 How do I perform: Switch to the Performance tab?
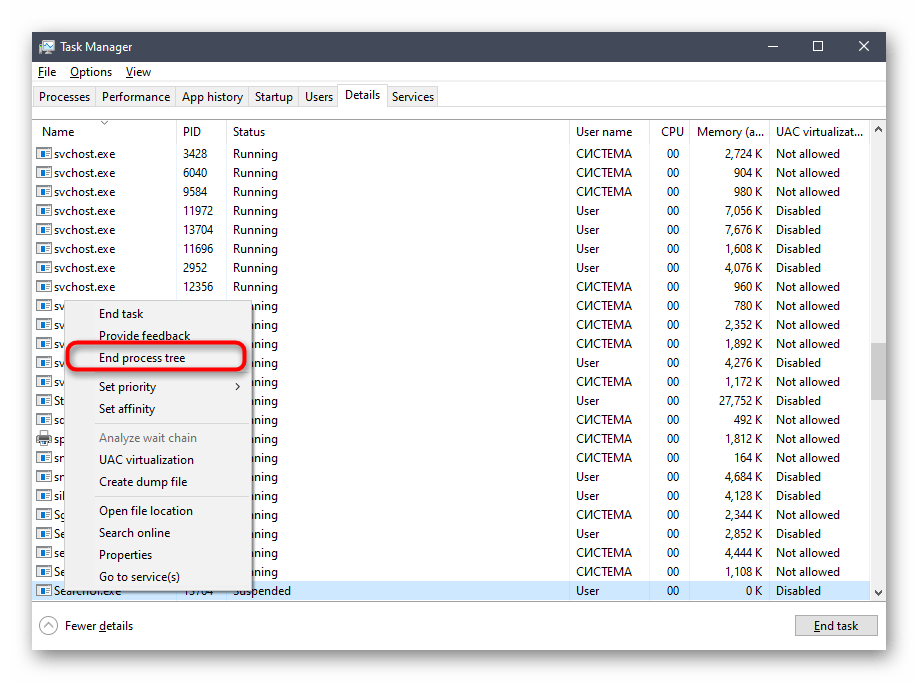coord(136,97)
